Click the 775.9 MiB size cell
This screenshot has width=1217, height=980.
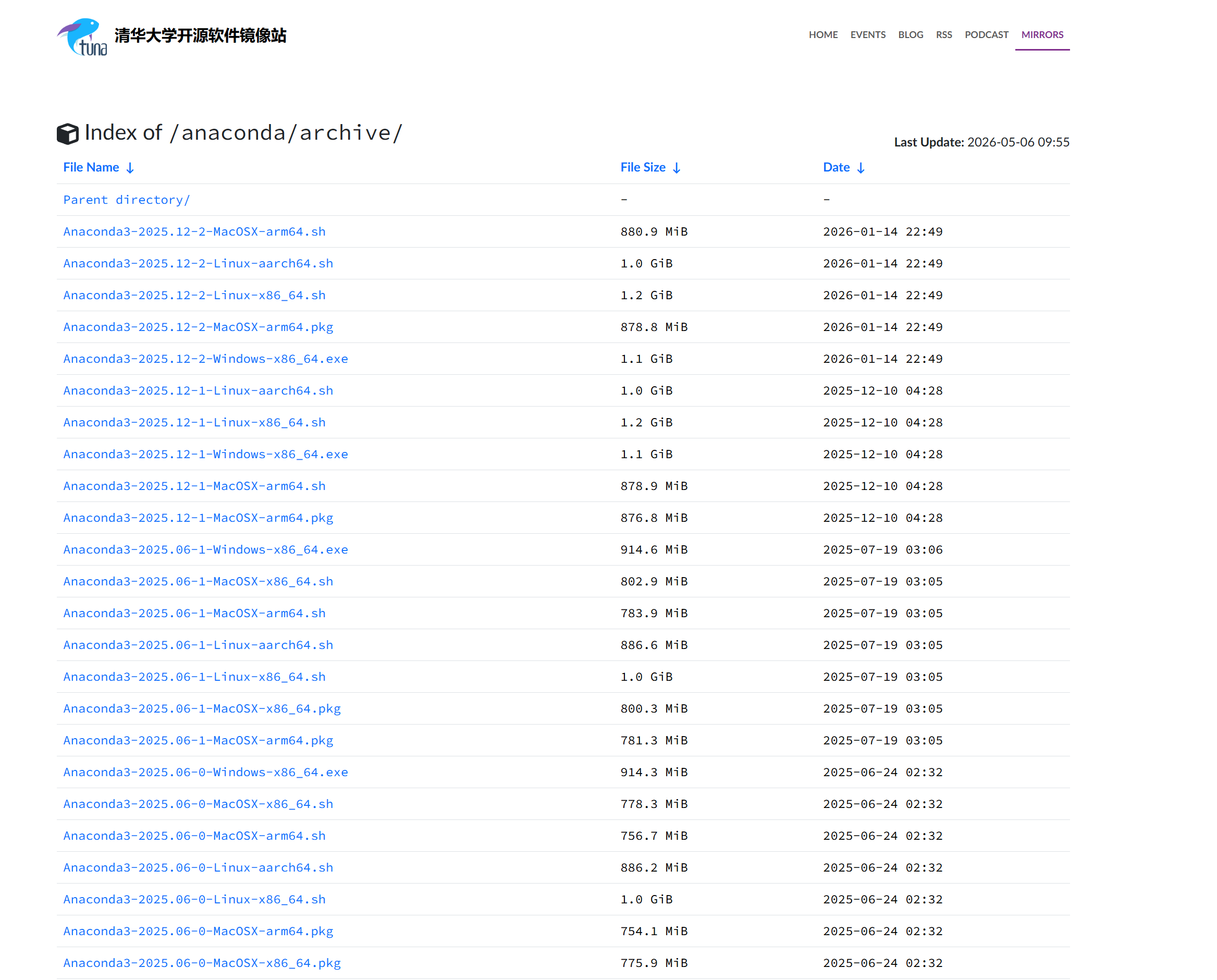click(654, 963)
